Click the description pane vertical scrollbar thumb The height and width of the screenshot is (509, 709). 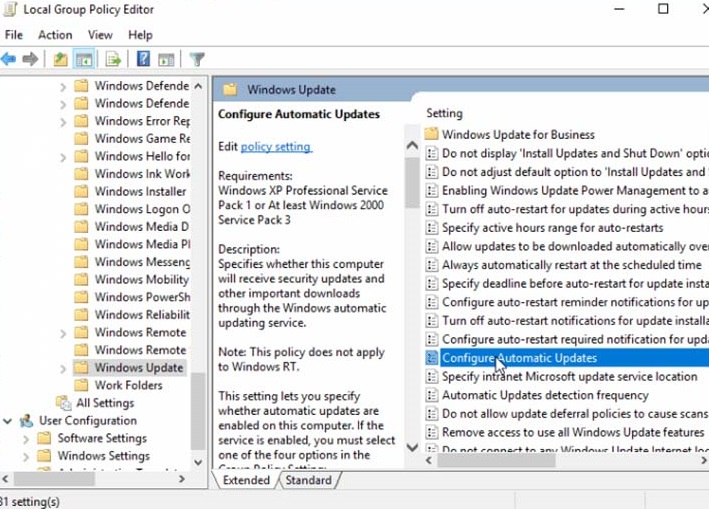click(x=412, y=183)
